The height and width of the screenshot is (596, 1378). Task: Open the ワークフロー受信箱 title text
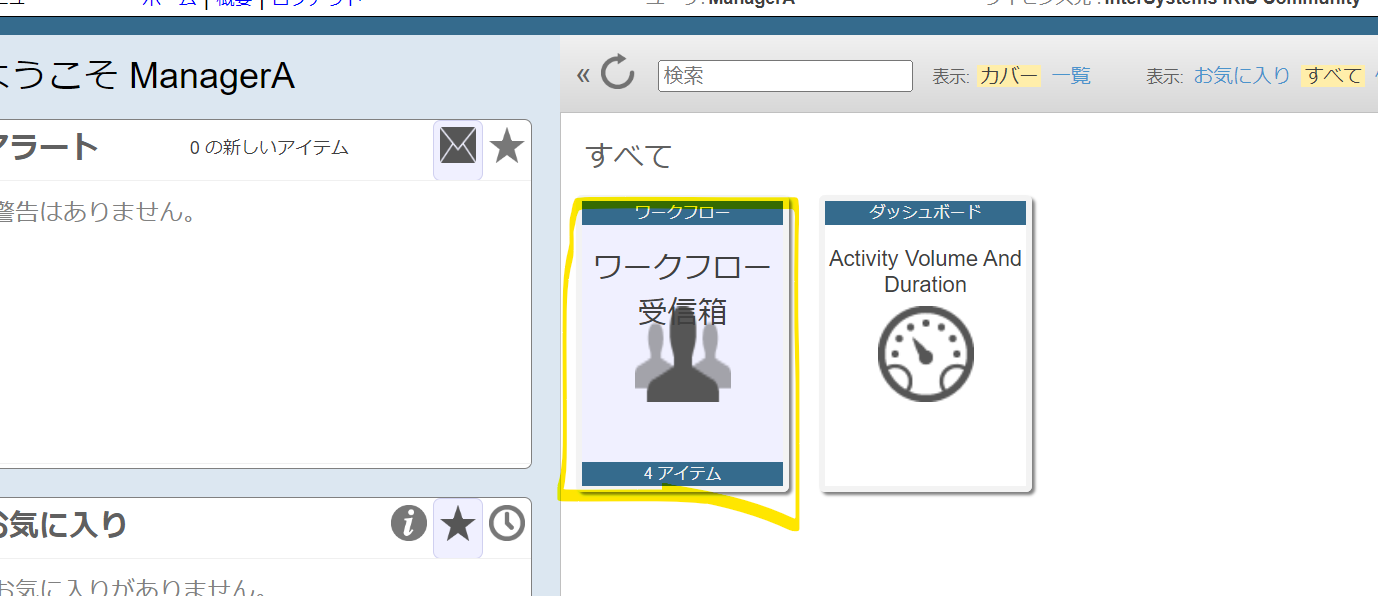click(x=683, y=289)
